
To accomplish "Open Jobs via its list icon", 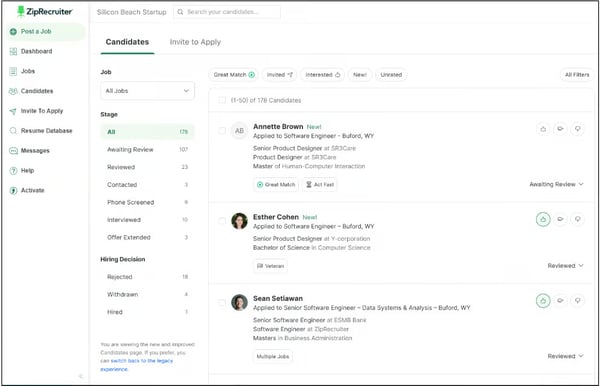I will tap(13, 71).
